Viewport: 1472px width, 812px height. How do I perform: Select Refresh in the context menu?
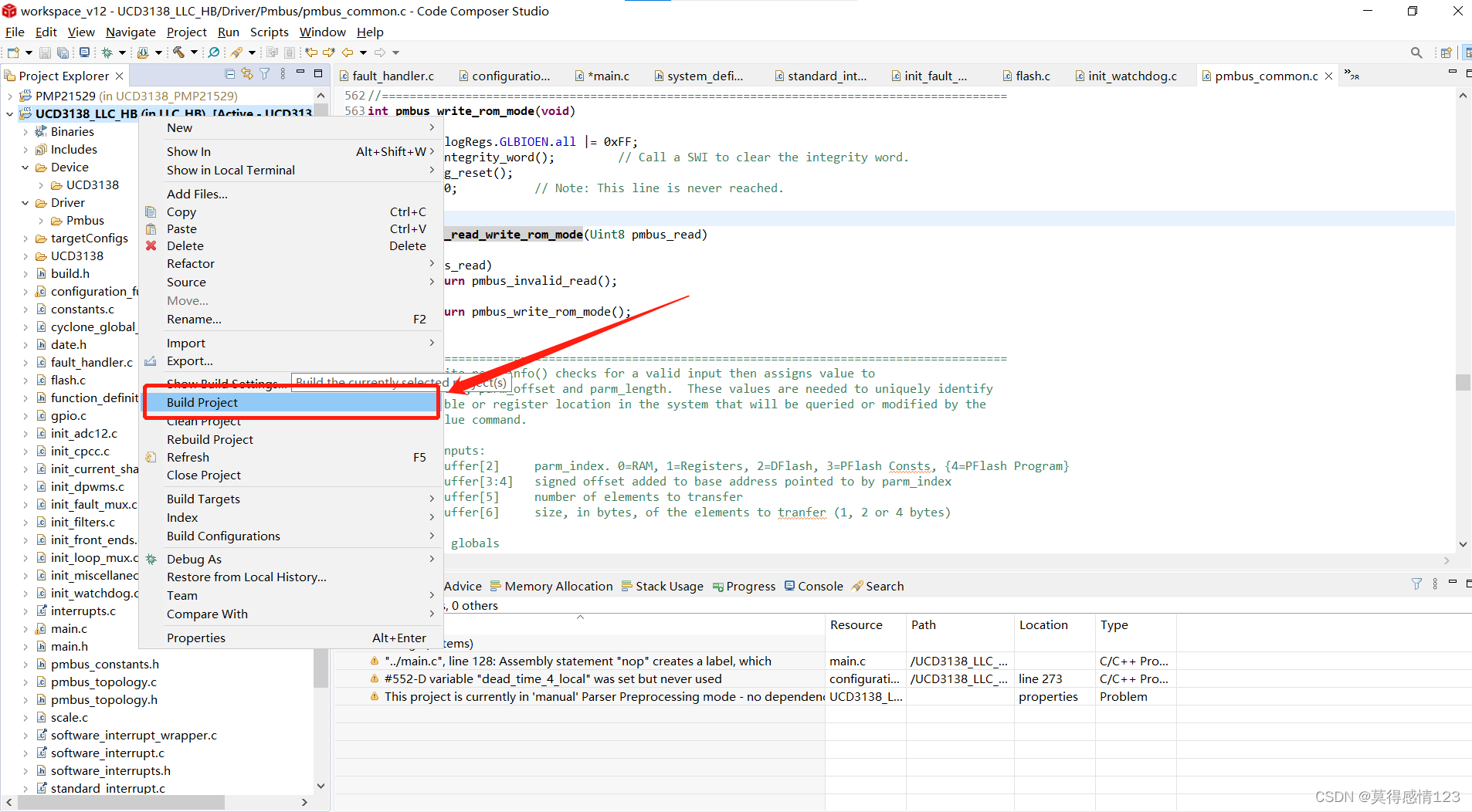click(x=290, y=457)
